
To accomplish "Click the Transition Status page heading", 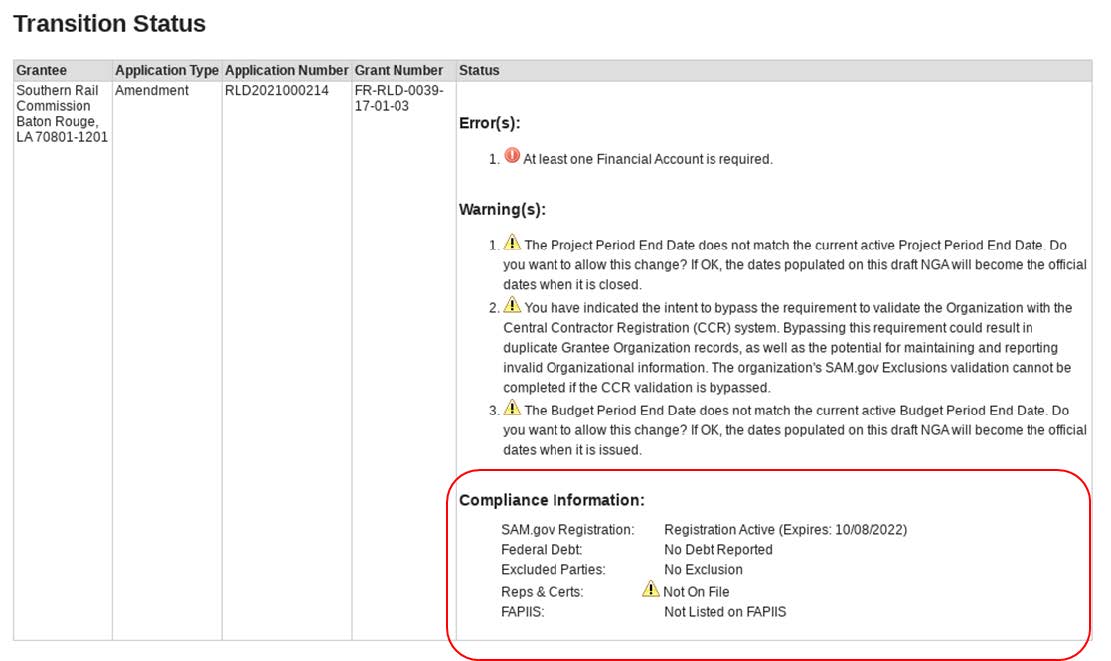I will click(110, 24).
